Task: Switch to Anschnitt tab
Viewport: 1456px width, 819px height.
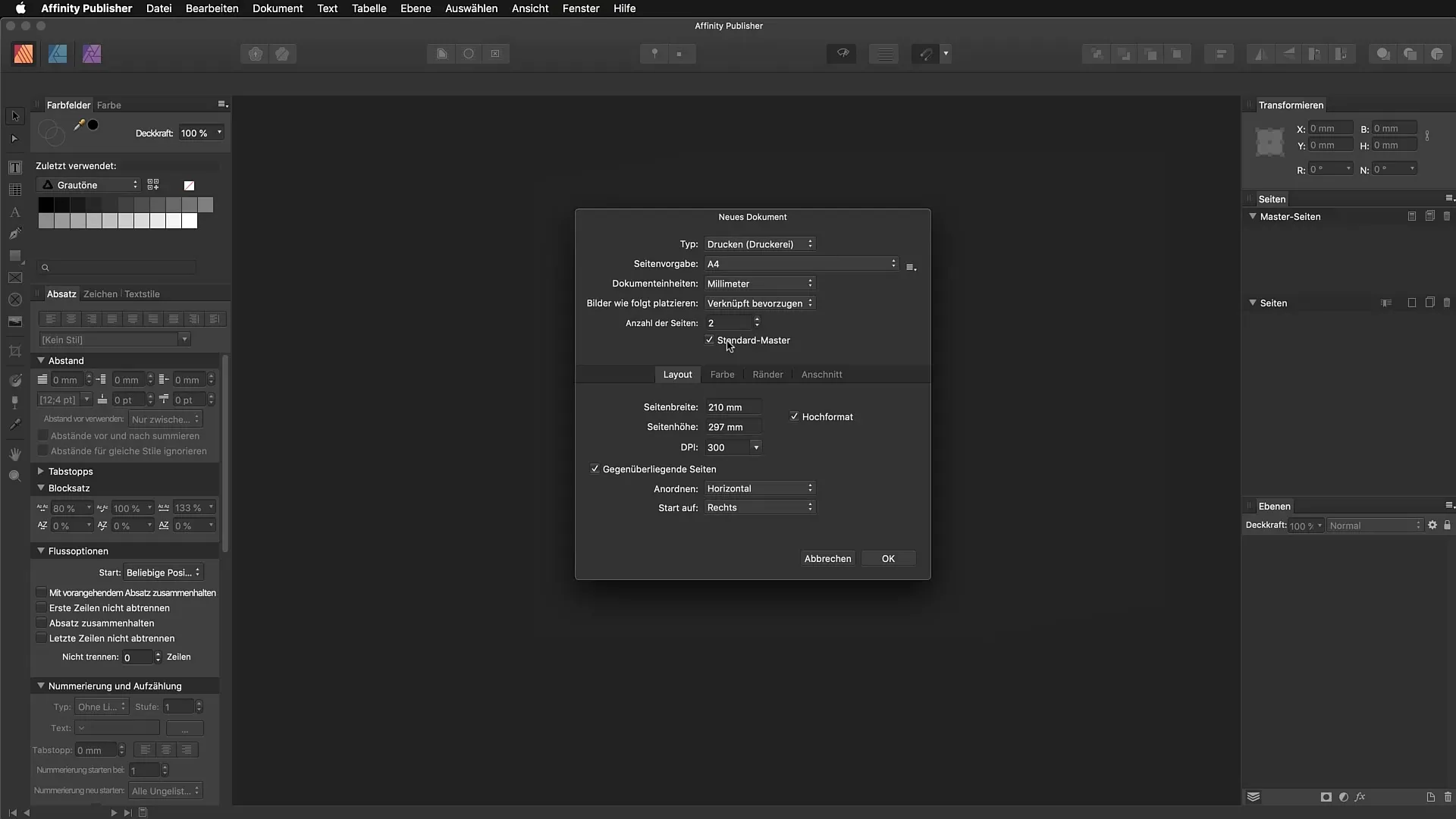Action: (x=821, y=374)
